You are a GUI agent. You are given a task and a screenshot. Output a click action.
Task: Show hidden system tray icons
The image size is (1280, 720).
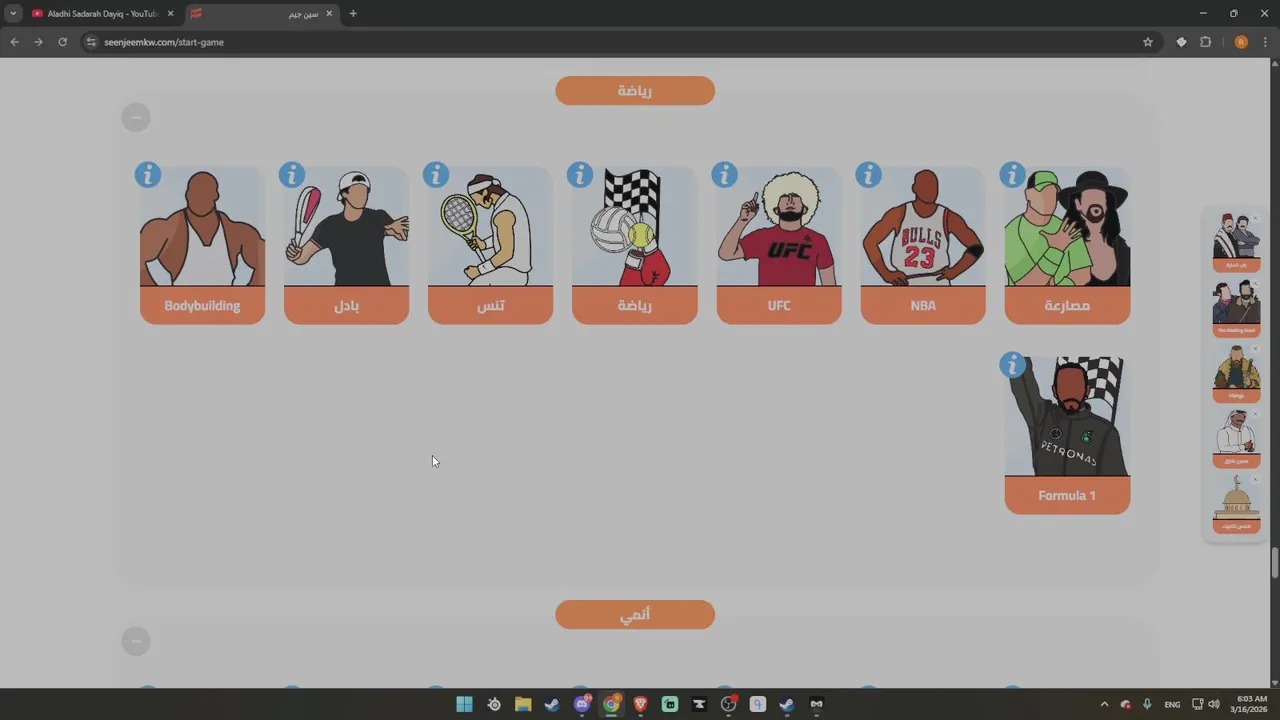(1104, 704)
